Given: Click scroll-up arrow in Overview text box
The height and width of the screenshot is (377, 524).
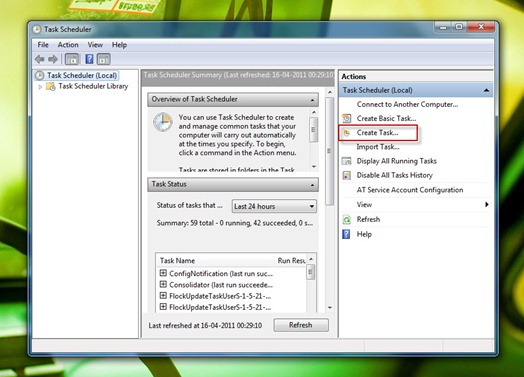Looking at the screenshot, I should (313, 112).
